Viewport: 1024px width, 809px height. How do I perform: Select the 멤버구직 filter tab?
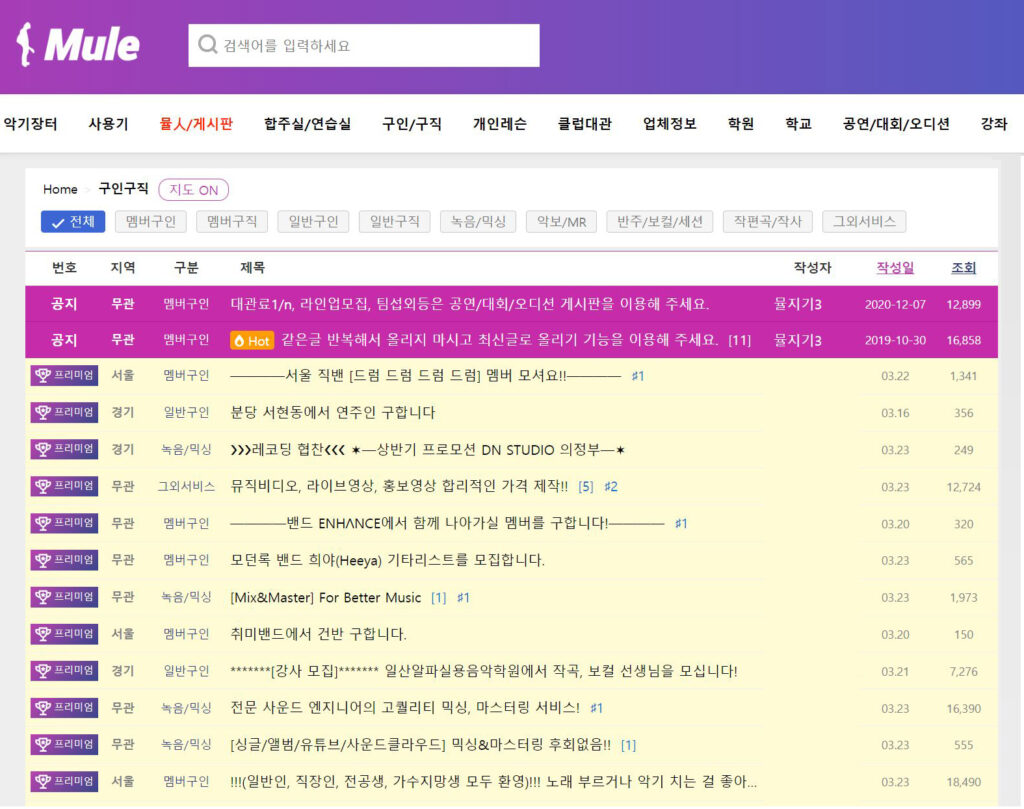point(232,221)
